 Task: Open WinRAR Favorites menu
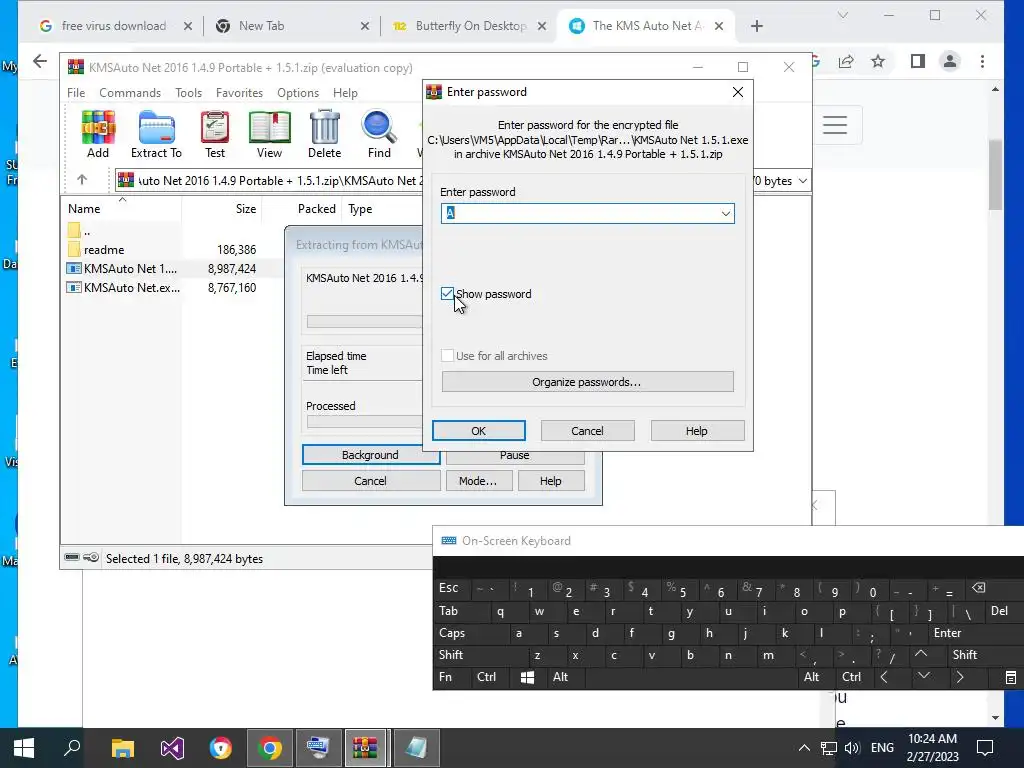[x=239, y=93]
